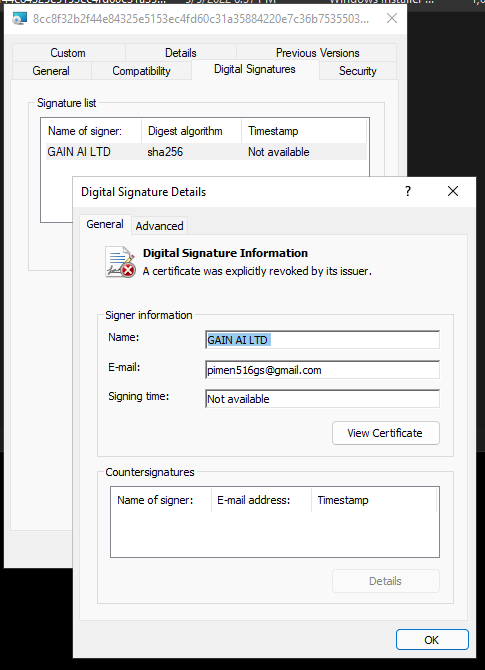Screen dimensions: 485x670
Task: Go to the Security tab
Action: pos(357,71)
